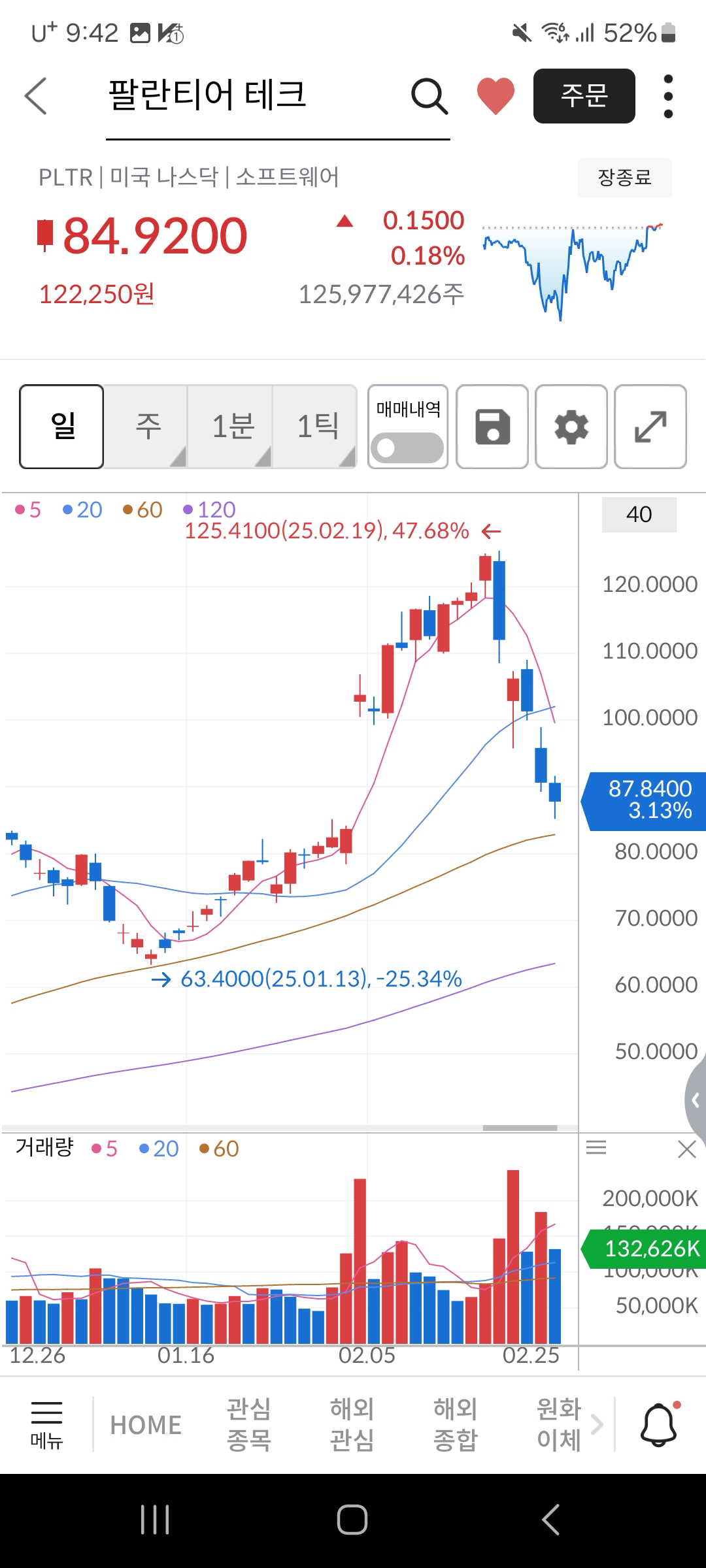The width and height of the screenshot is (706, 1568).
Task: Click the 20-day moving average legend
Action: 82,510
